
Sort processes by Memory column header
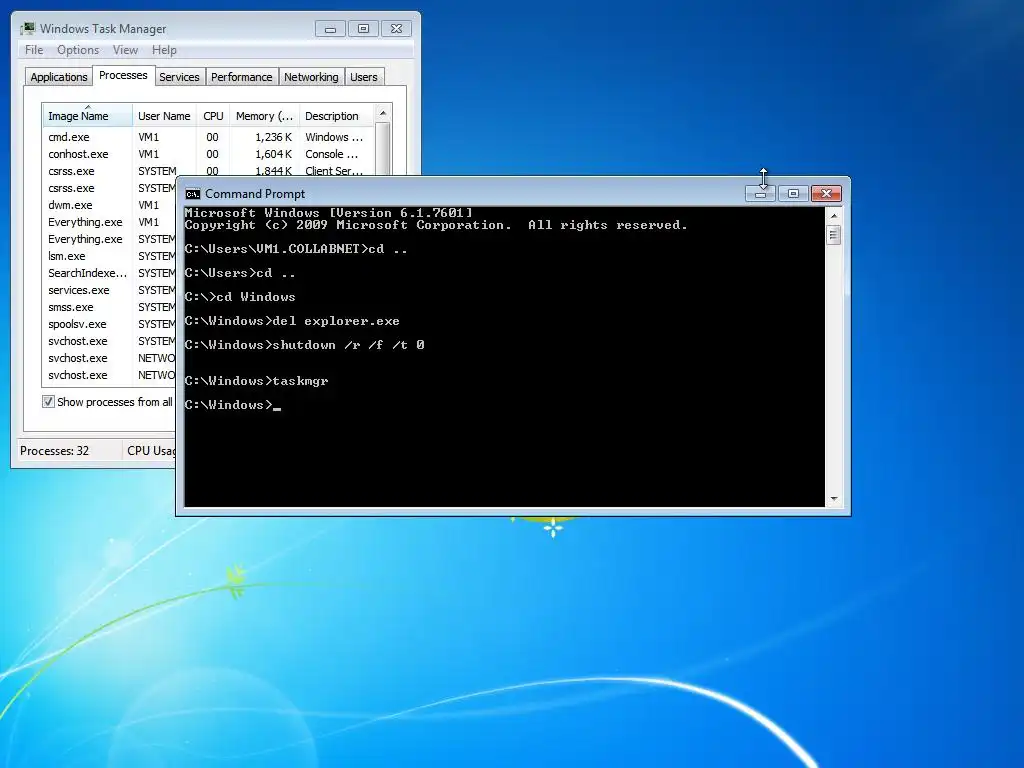click(264, 116)
